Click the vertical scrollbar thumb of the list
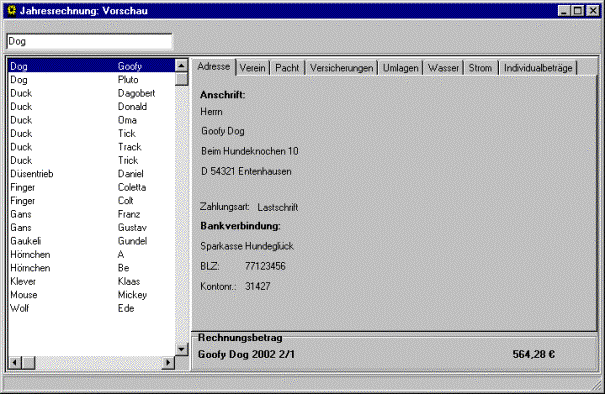 point(181,79)
